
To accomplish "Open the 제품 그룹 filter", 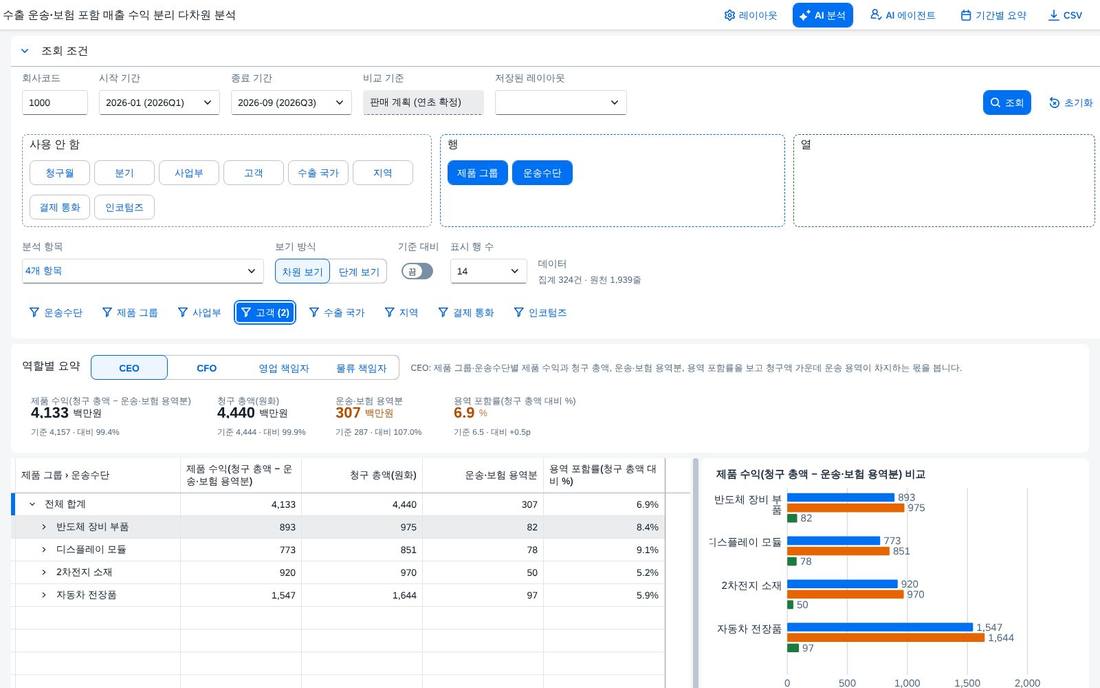I will click(130, 312).
